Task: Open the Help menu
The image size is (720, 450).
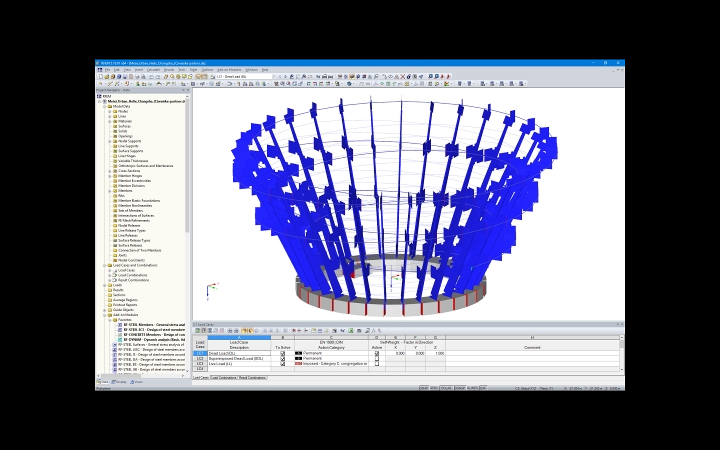Action: pos(265,70)
